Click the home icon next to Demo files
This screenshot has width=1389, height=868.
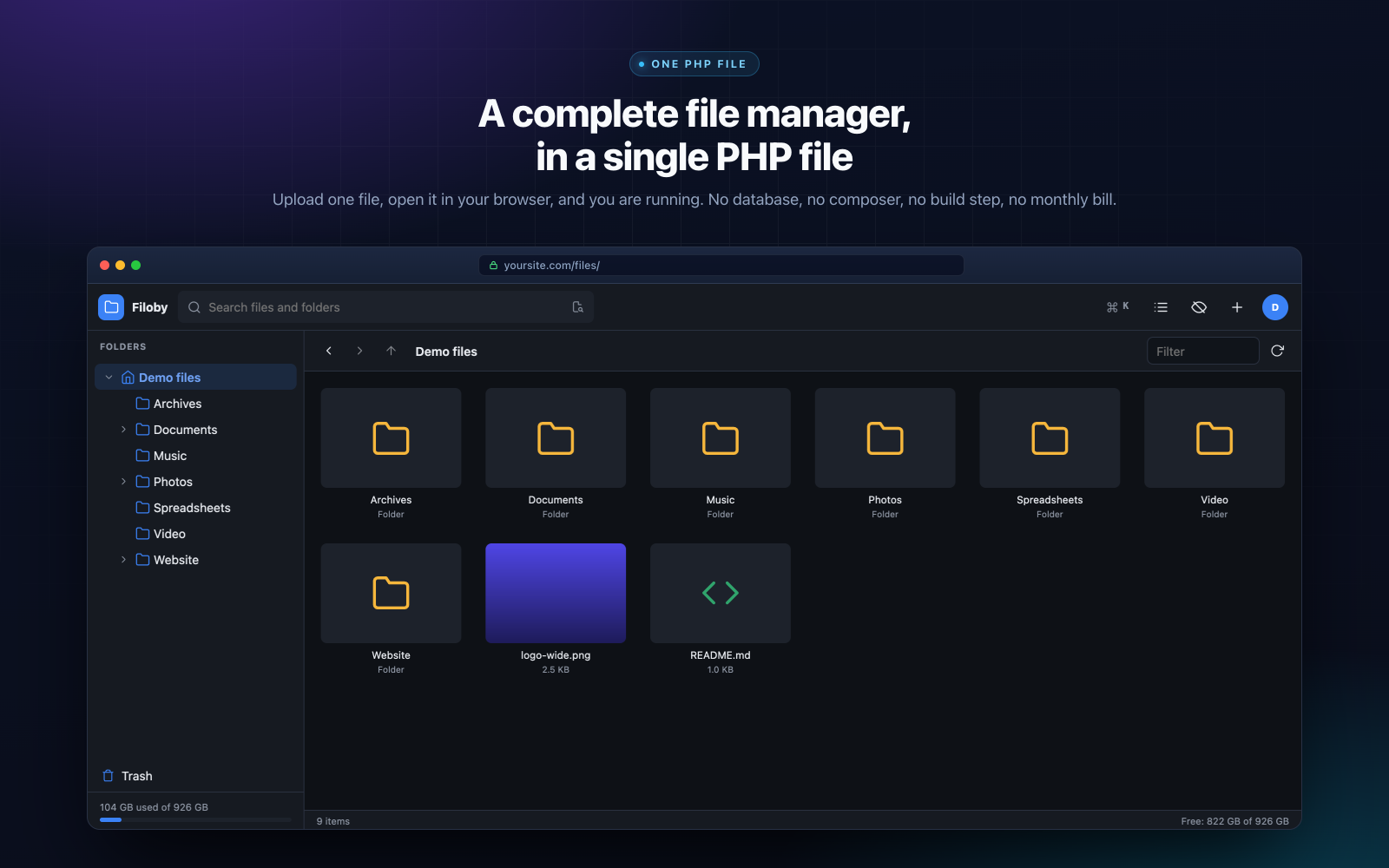128,378
